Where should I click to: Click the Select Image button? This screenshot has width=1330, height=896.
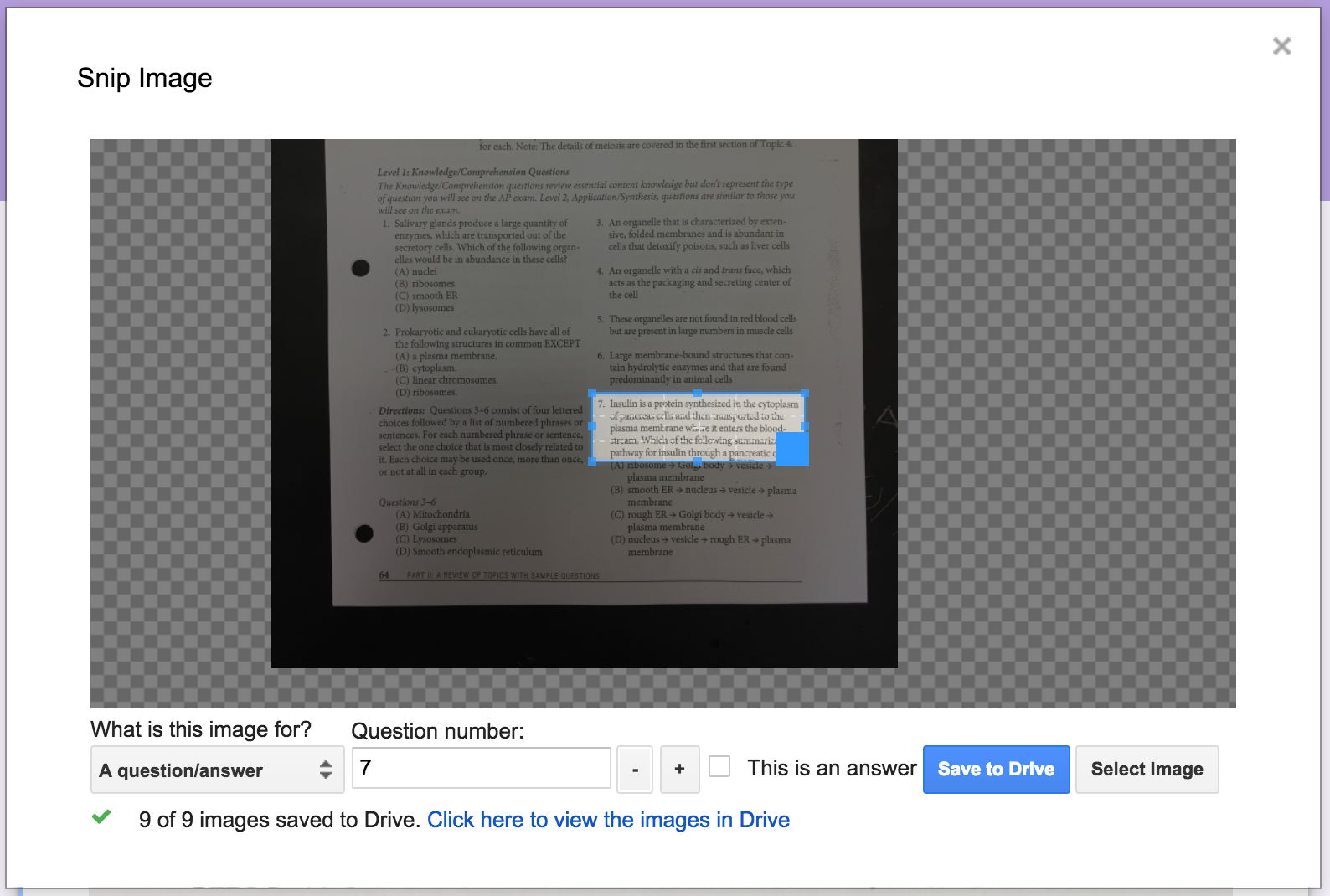pyautogui.click(x=1147, y=769)
